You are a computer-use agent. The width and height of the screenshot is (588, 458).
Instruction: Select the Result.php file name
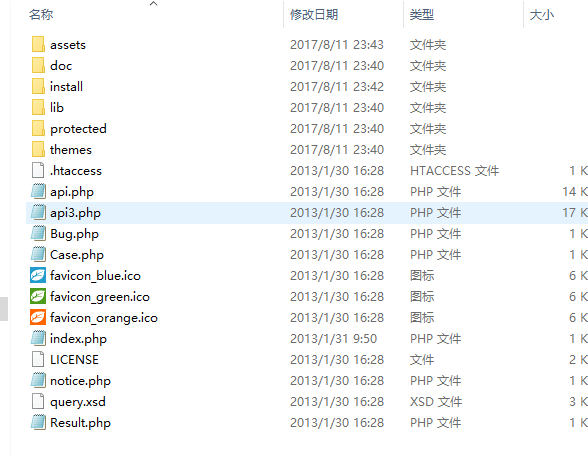[81, 423]
